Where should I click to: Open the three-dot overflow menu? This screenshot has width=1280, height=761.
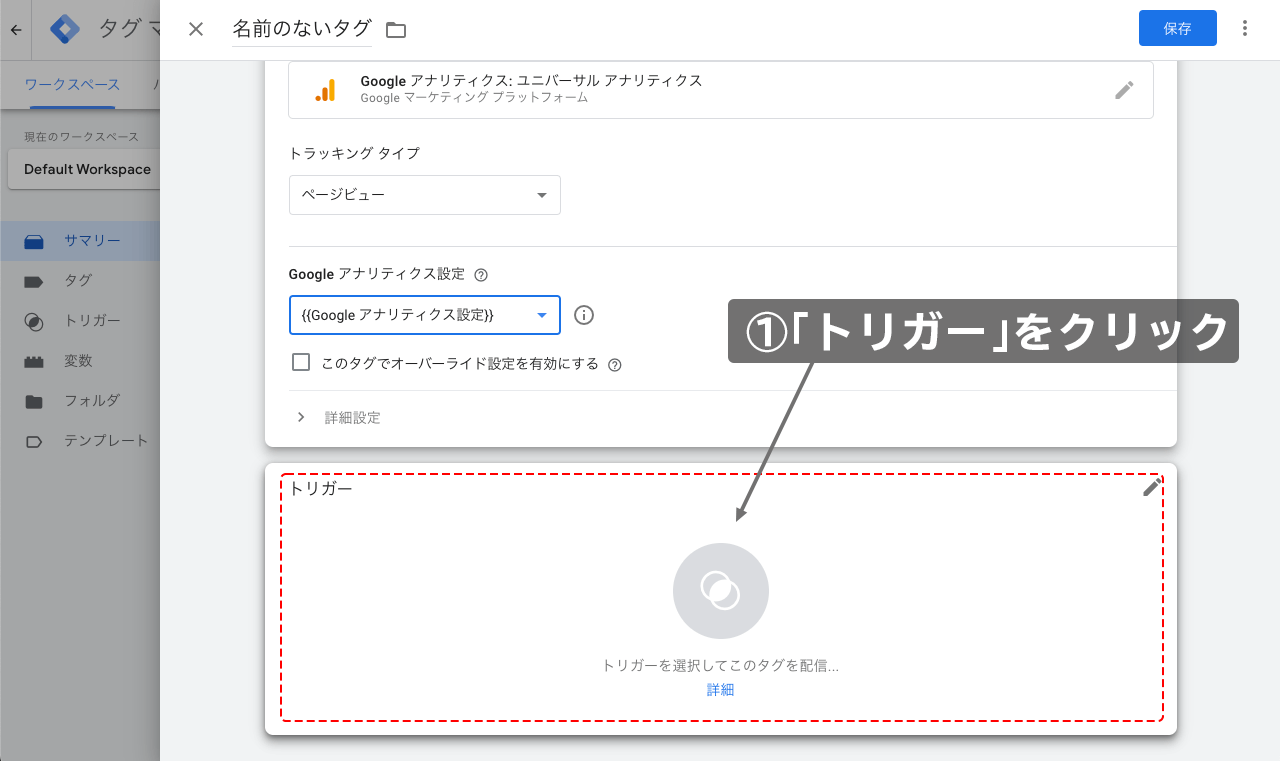[x=1245, y=30]
